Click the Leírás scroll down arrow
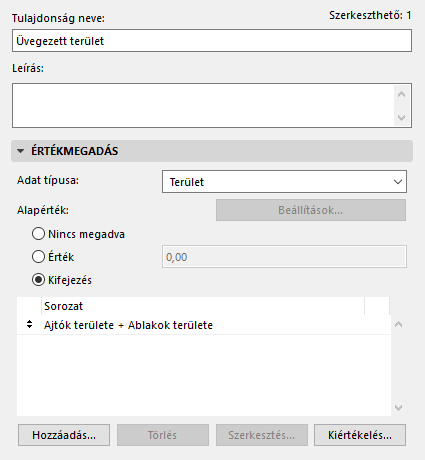 click(x=401, y=117)
